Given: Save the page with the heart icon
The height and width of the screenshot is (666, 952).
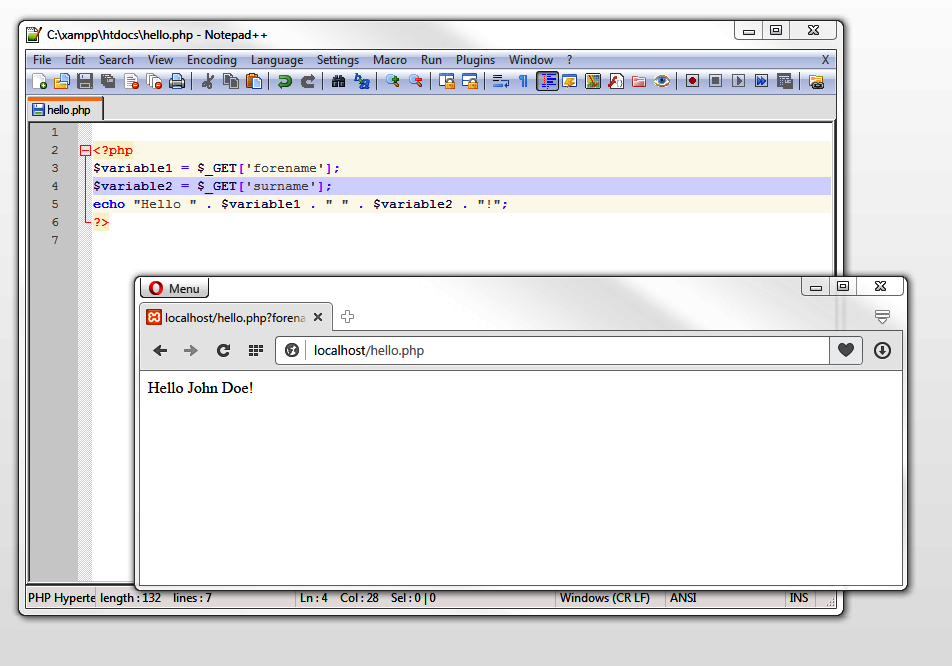Looking at the screenshot, I should pyautogui.click(x=846, y=350).
